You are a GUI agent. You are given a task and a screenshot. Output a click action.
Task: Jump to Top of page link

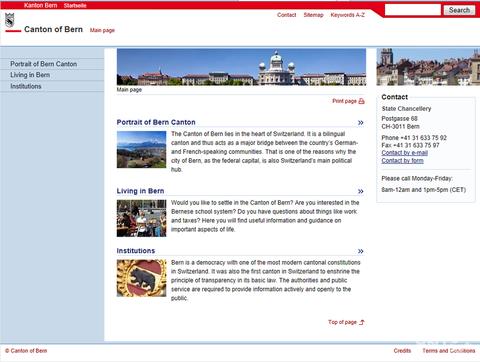pos(342,322)
